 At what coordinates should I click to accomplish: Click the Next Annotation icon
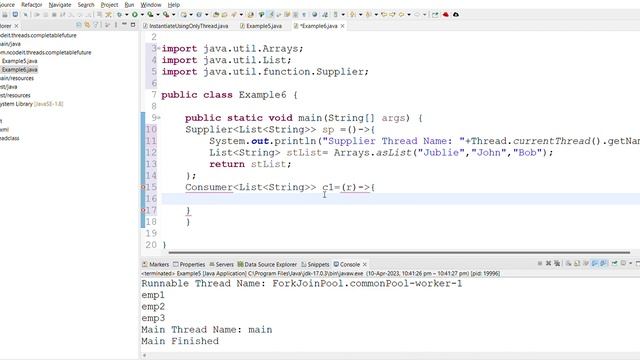[x=353, y=14]
